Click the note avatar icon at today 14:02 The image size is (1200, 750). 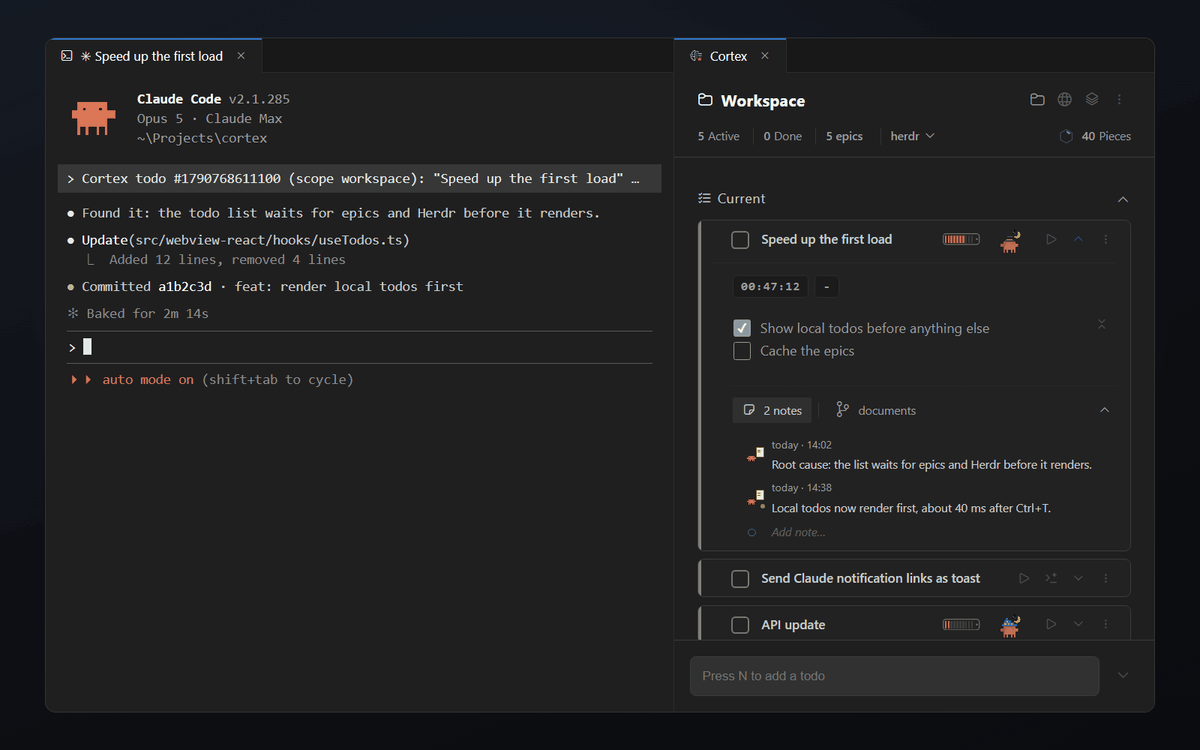coord(756,455)
